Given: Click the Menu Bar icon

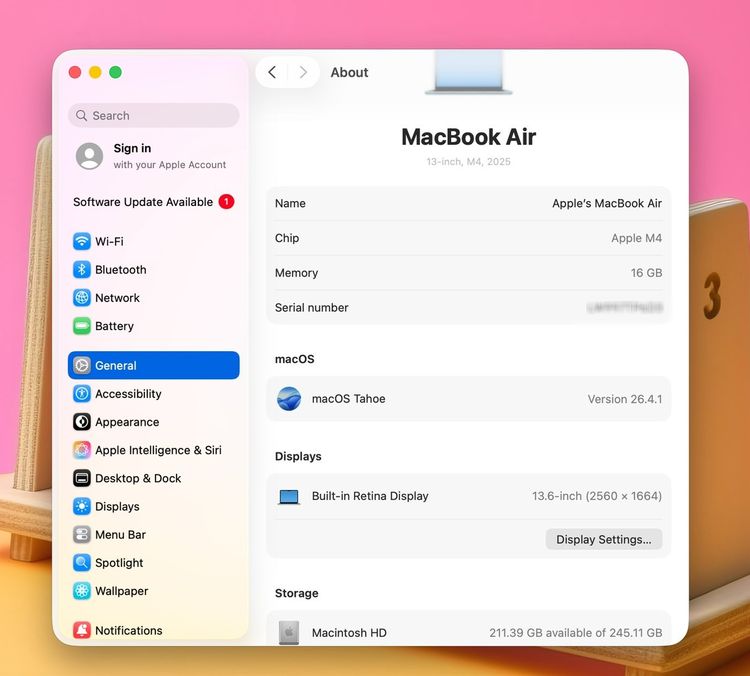Looking at the screenshot, I should point(82,534).
